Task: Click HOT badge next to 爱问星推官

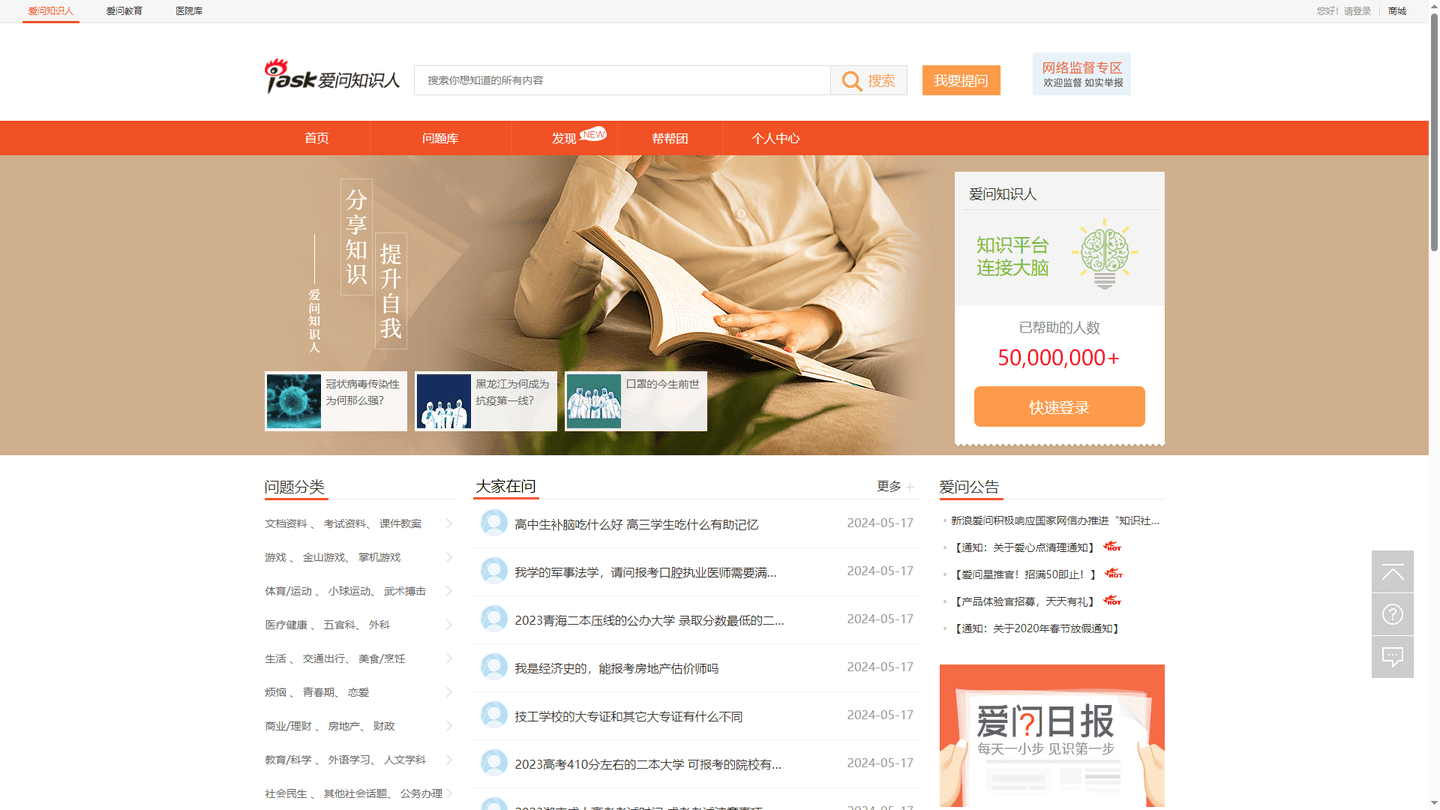Action: coord(1114,574)
